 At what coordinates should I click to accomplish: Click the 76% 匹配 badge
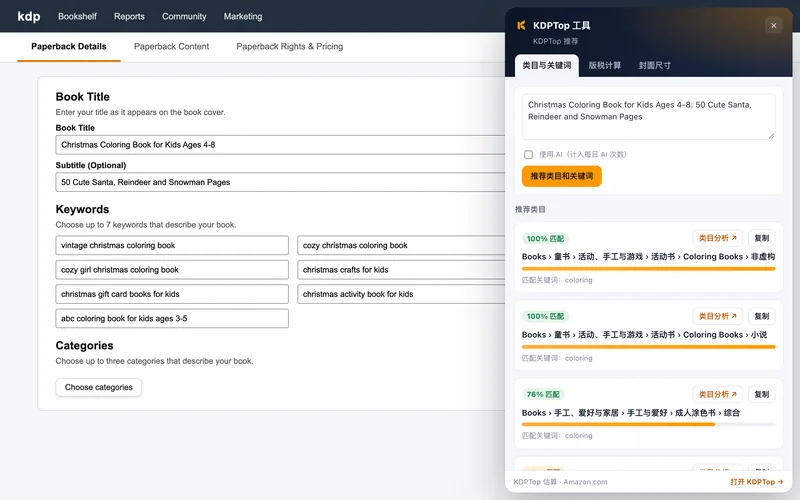543,394
